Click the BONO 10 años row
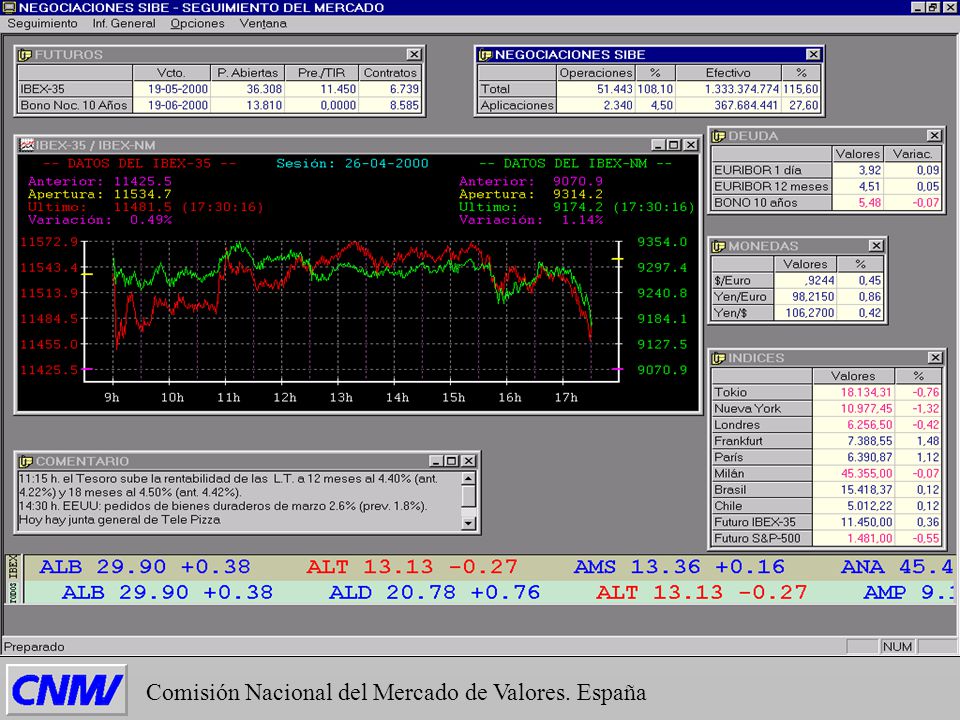Image resolution: width=960 pixels, height=720 pixels. click(827, 203)
